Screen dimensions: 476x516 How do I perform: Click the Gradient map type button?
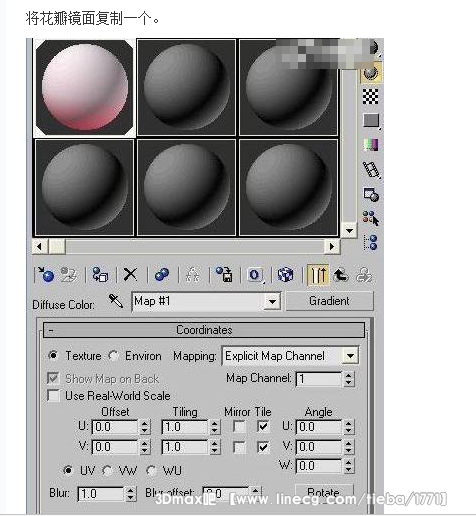point(330,301)
